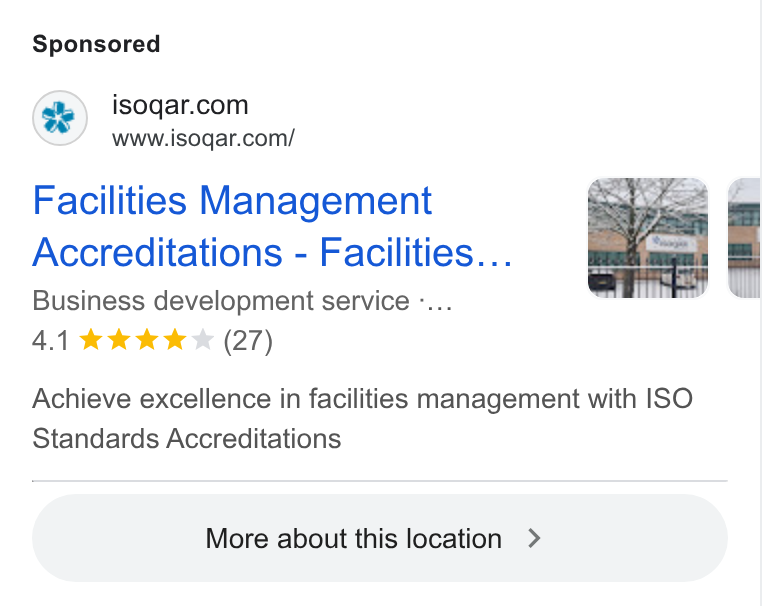
Task: Click the second gold rating star
Action: pos(119,340)
